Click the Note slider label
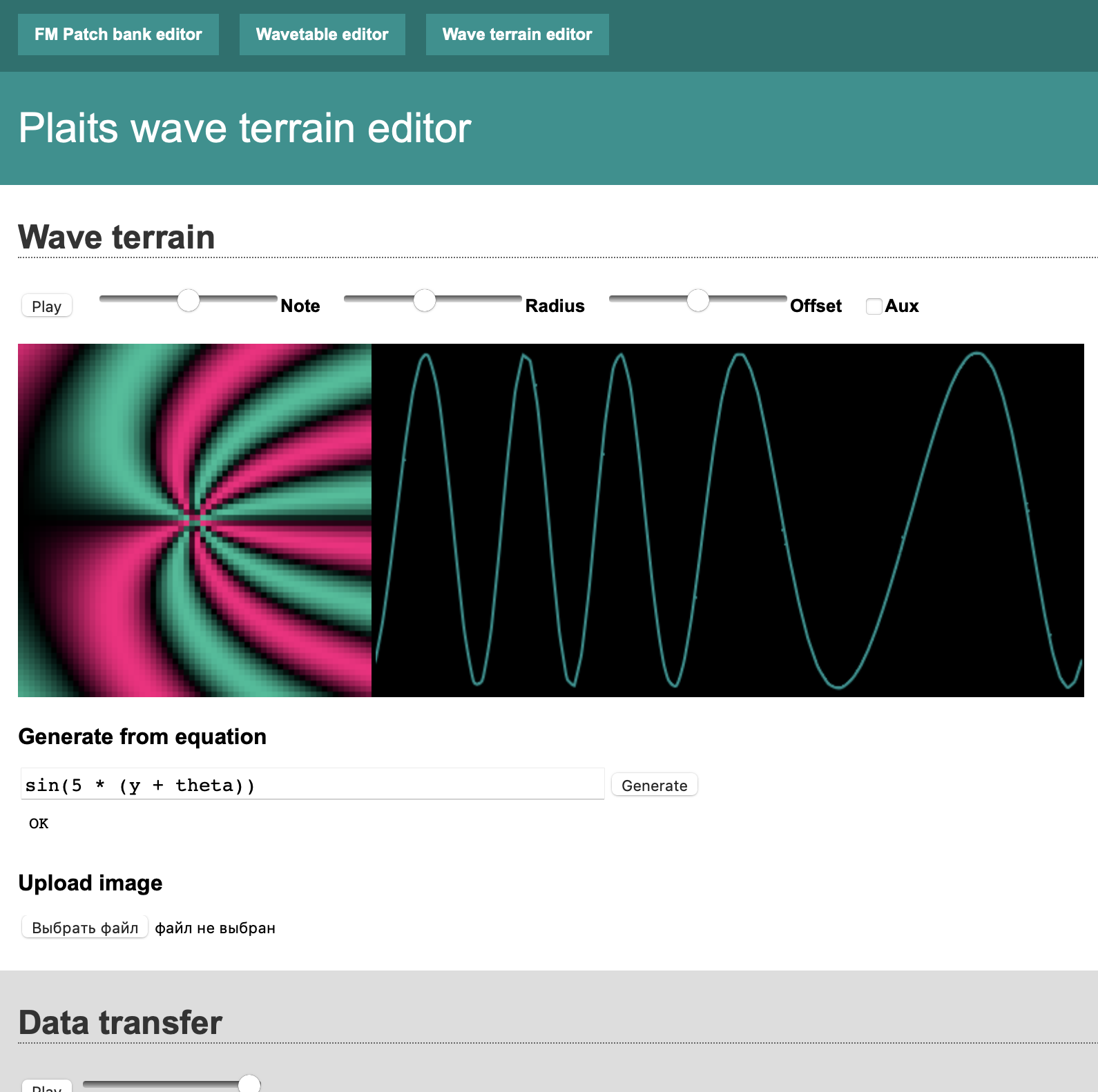 [x=300, y=306]
